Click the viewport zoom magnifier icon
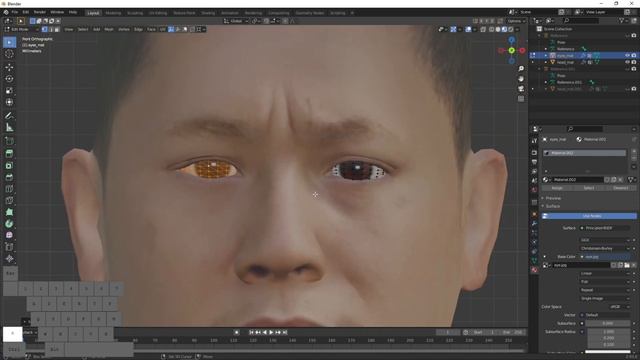 click(x=521, y=69)
